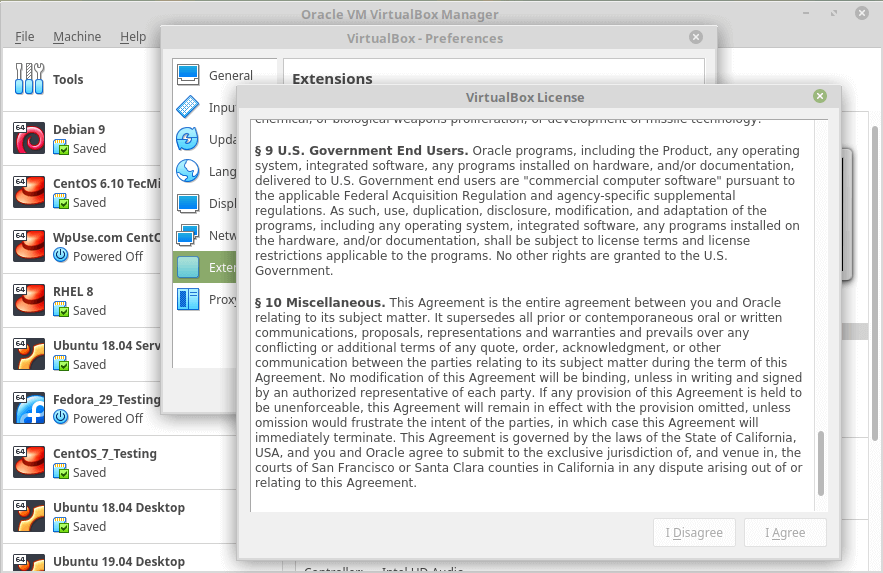Open Extensions preferences via its icon

[x=188, y=267]
